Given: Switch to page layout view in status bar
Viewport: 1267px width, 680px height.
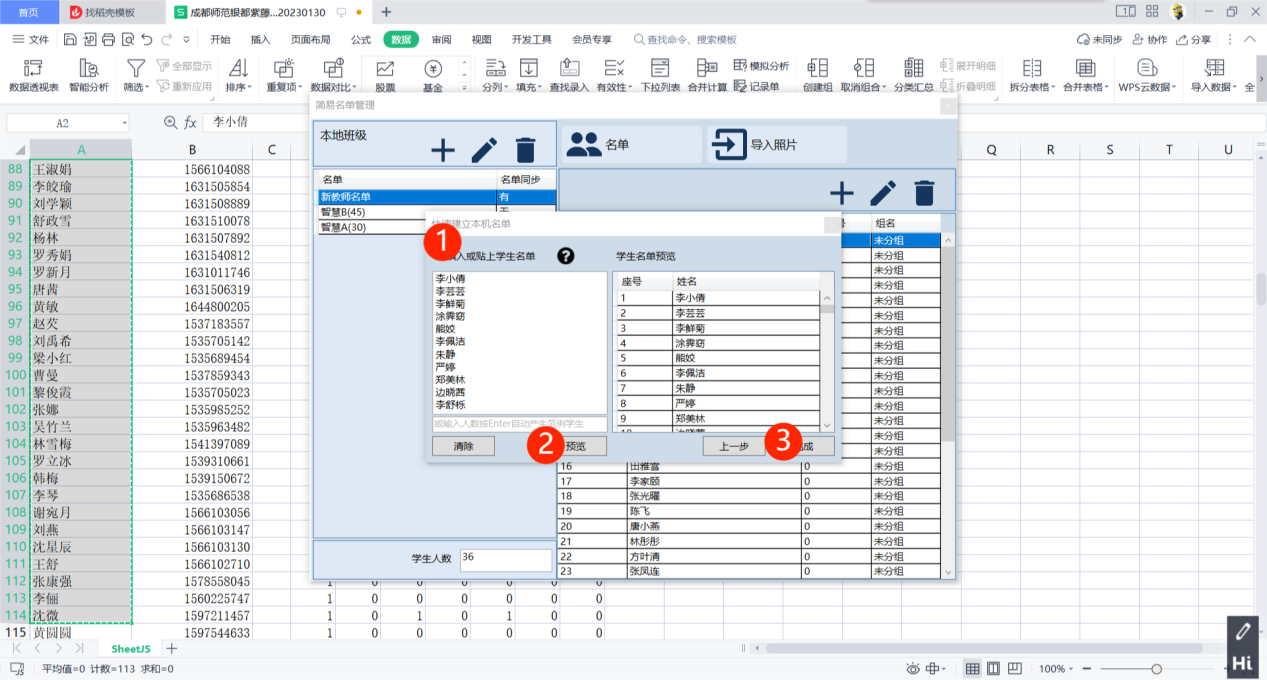Looking at the screenshot, I should pyautogui.click(x=992, y=669).
